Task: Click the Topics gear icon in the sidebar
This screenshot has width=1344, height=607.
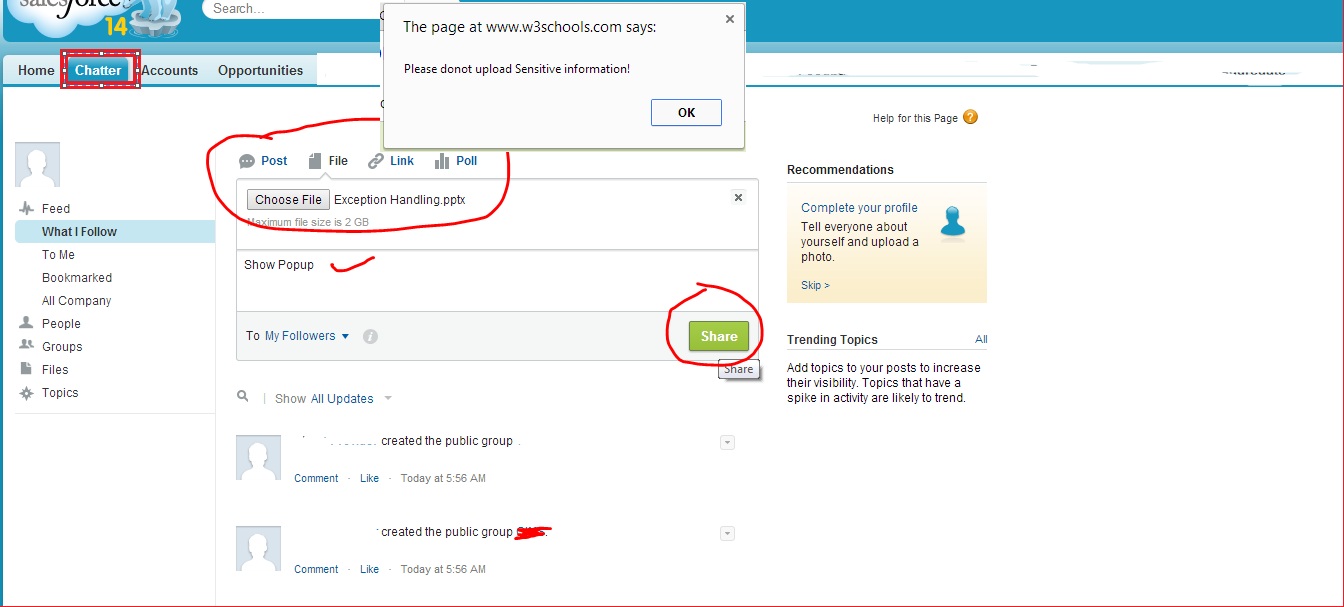Action: pyautogui.click(x=26, y=393)
